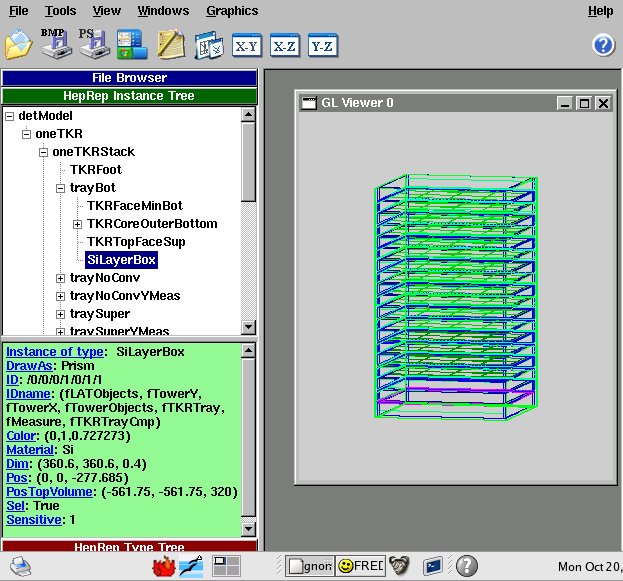This screenshot has height=581, width=623.
Task: Expand the TKRCoreOuterBottom tree node
Action: [78, 224]
